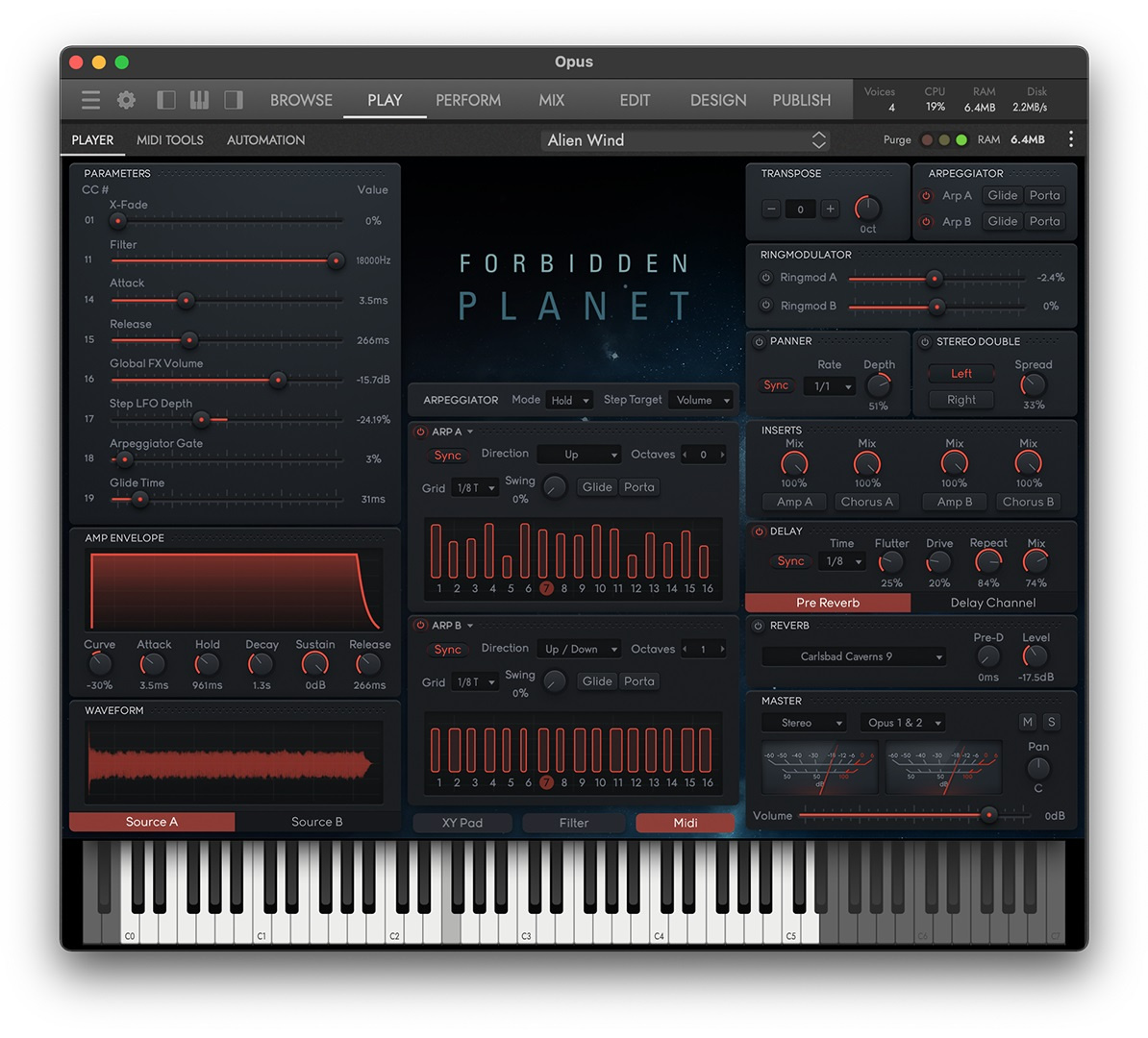Select Right in the Stereo Double panel
The height and width of the screenshot is (1038, 1148).
tap(960, 400)
